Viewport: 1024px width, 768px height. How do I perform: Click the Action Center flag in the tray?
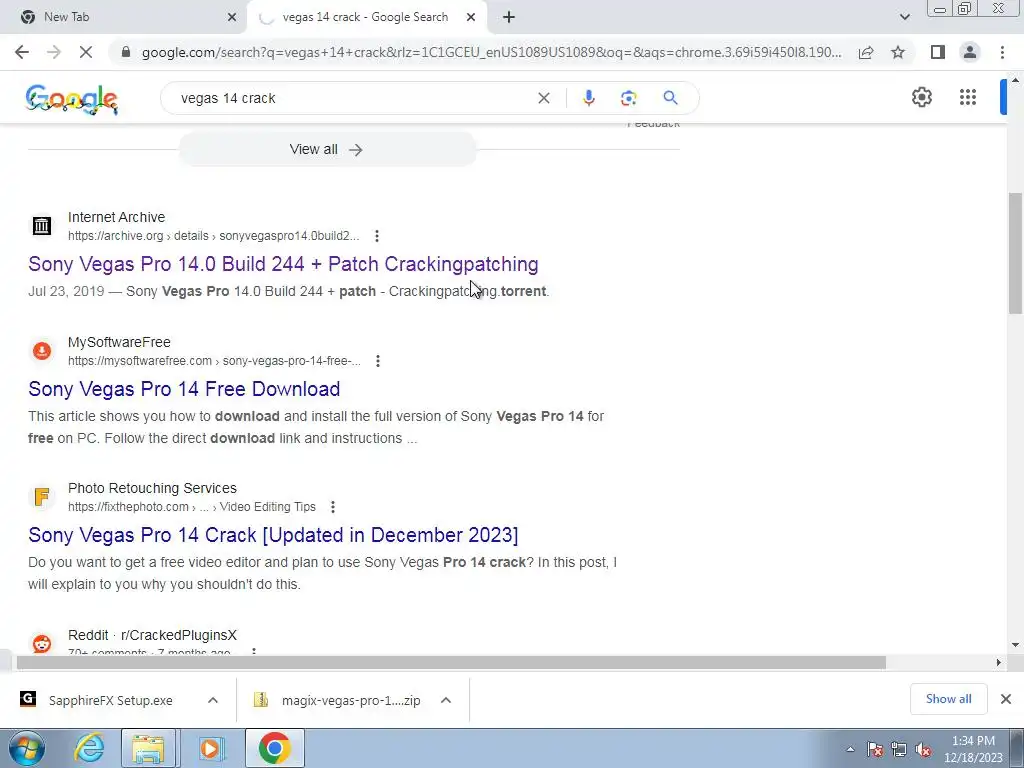point(875,749)
